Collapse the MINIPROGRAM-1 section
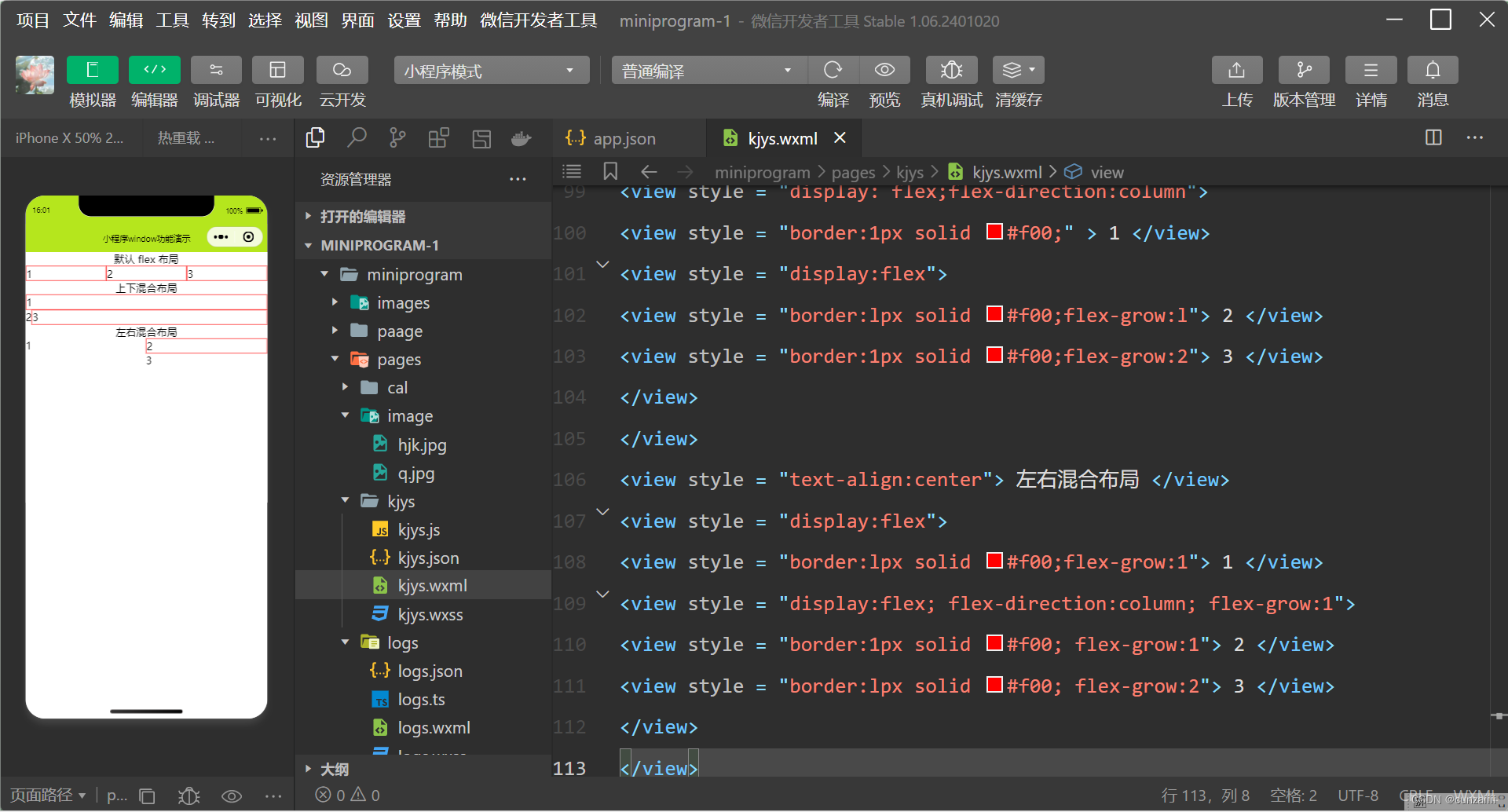The width and height of the screenshot is (1508, 812). pyautogui.click(x=423, y=245)
